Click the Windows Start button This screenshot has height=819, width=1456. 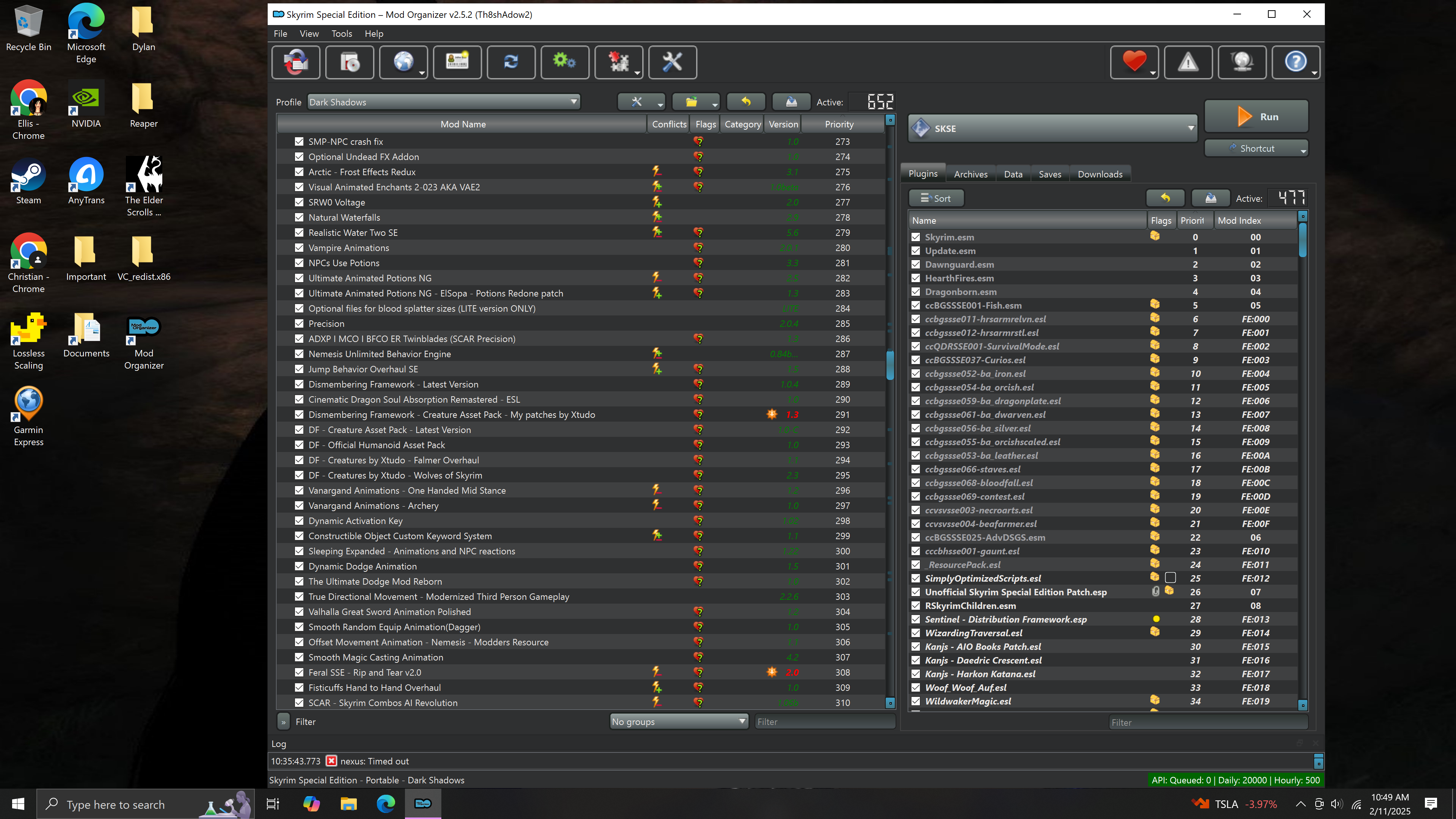pyautogui.click(x=18, y=804)
